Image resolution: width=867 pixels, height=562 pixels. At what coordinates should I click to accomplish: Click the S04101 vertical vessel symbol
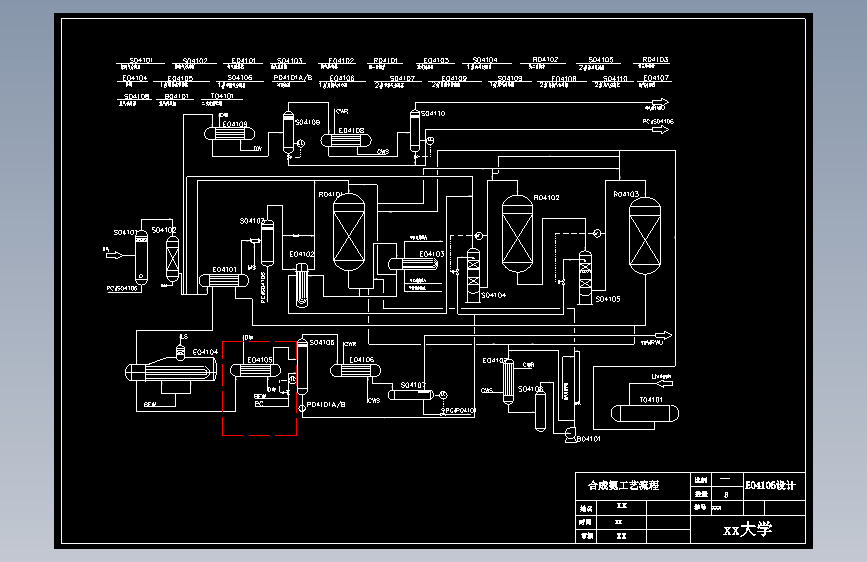[x=142, y=258]
